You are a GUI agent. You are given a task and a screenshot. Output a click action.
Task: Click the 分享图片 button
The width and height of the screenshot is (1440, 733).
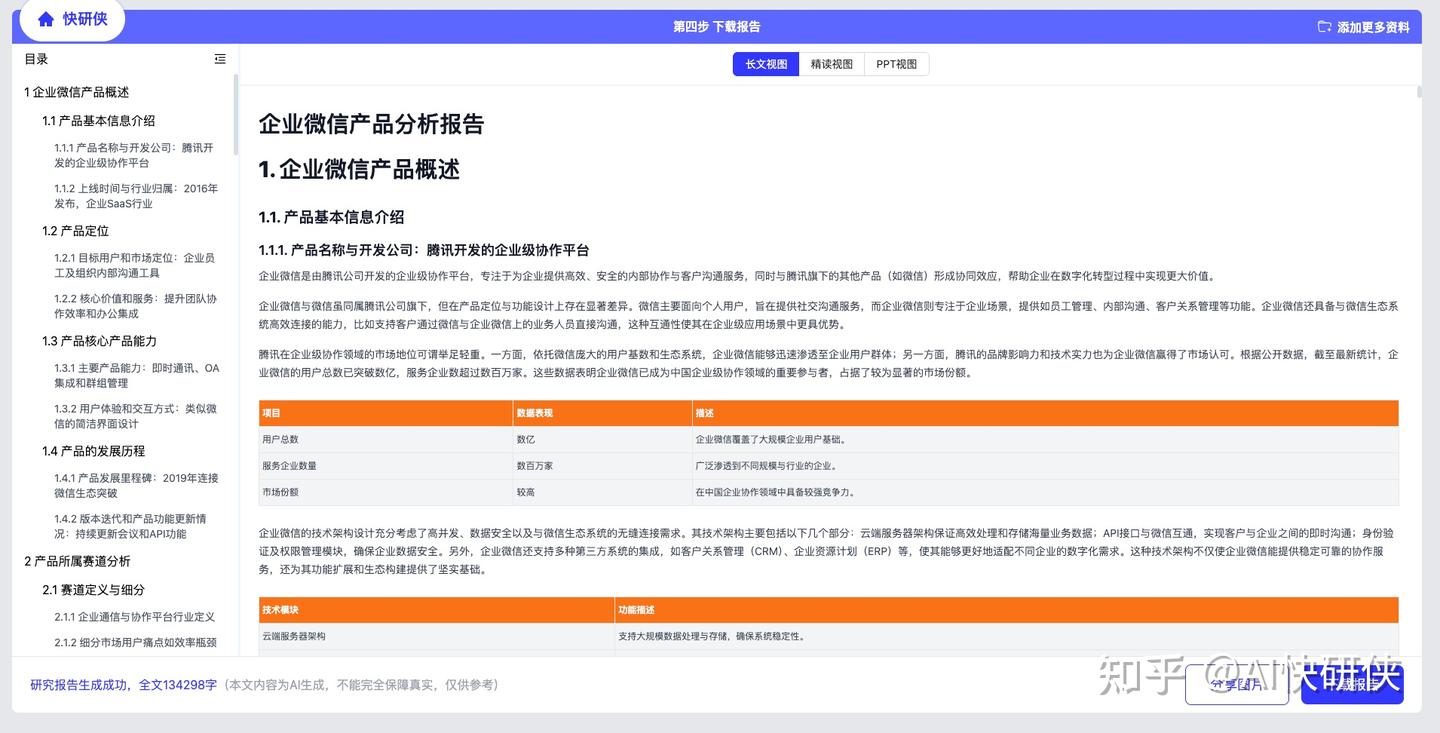click(x=1236, y=685)
